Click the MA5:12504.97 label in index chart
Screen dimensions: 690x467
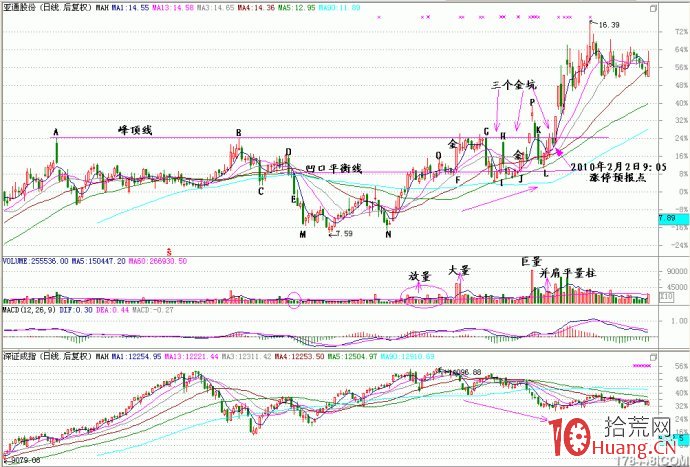coord(353,356)
